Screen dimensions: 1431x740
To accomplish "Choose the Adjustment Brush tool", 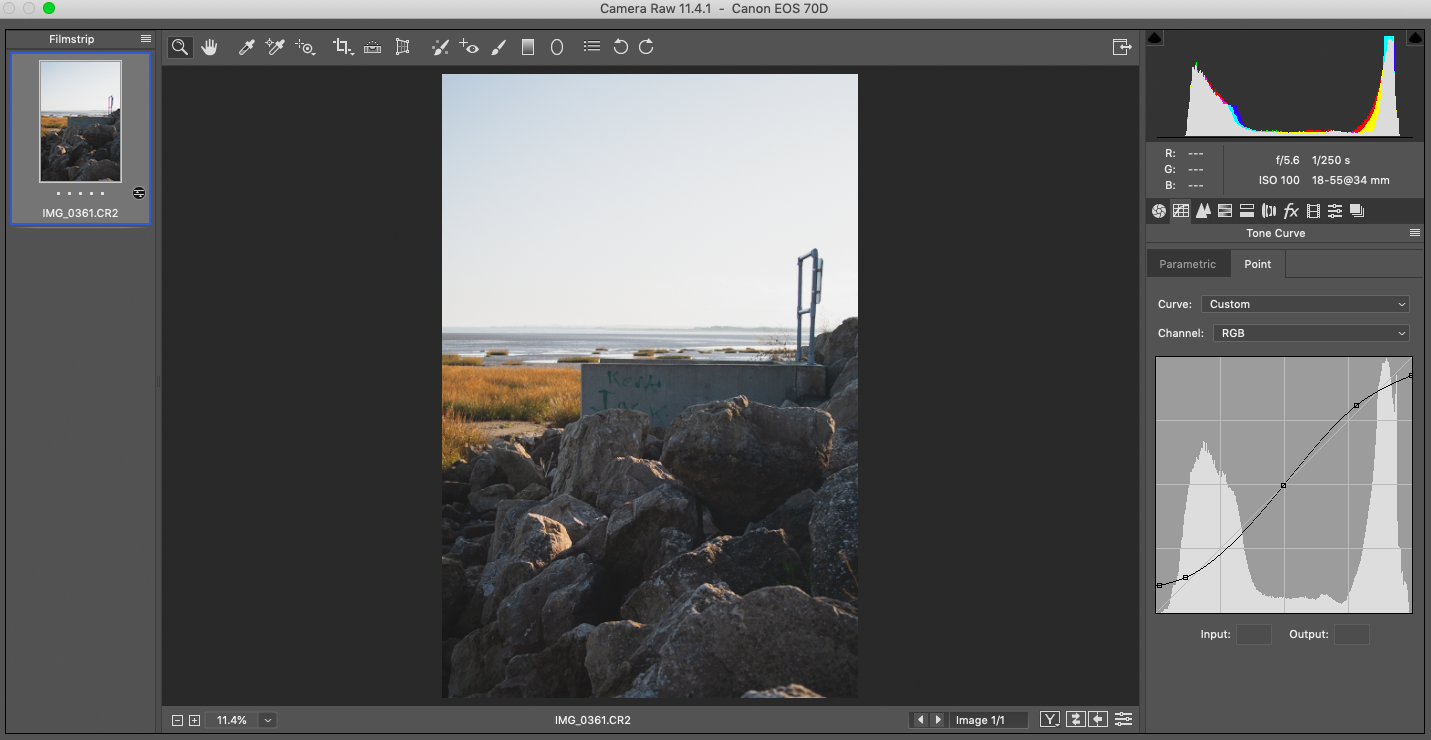I will pyautogui.click(x=498, y=47).
